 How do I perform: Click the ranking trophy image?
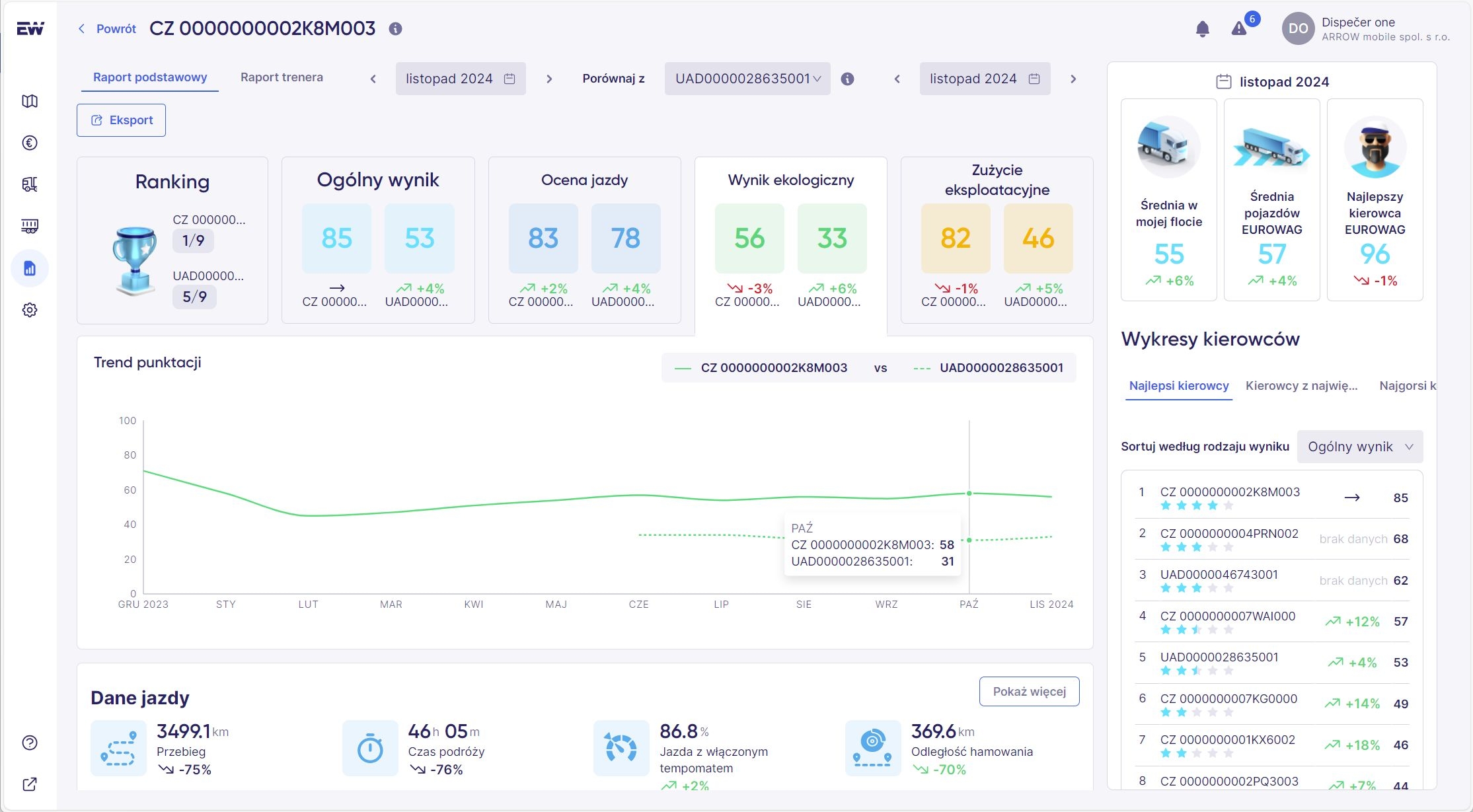click(x=135, y=260)
